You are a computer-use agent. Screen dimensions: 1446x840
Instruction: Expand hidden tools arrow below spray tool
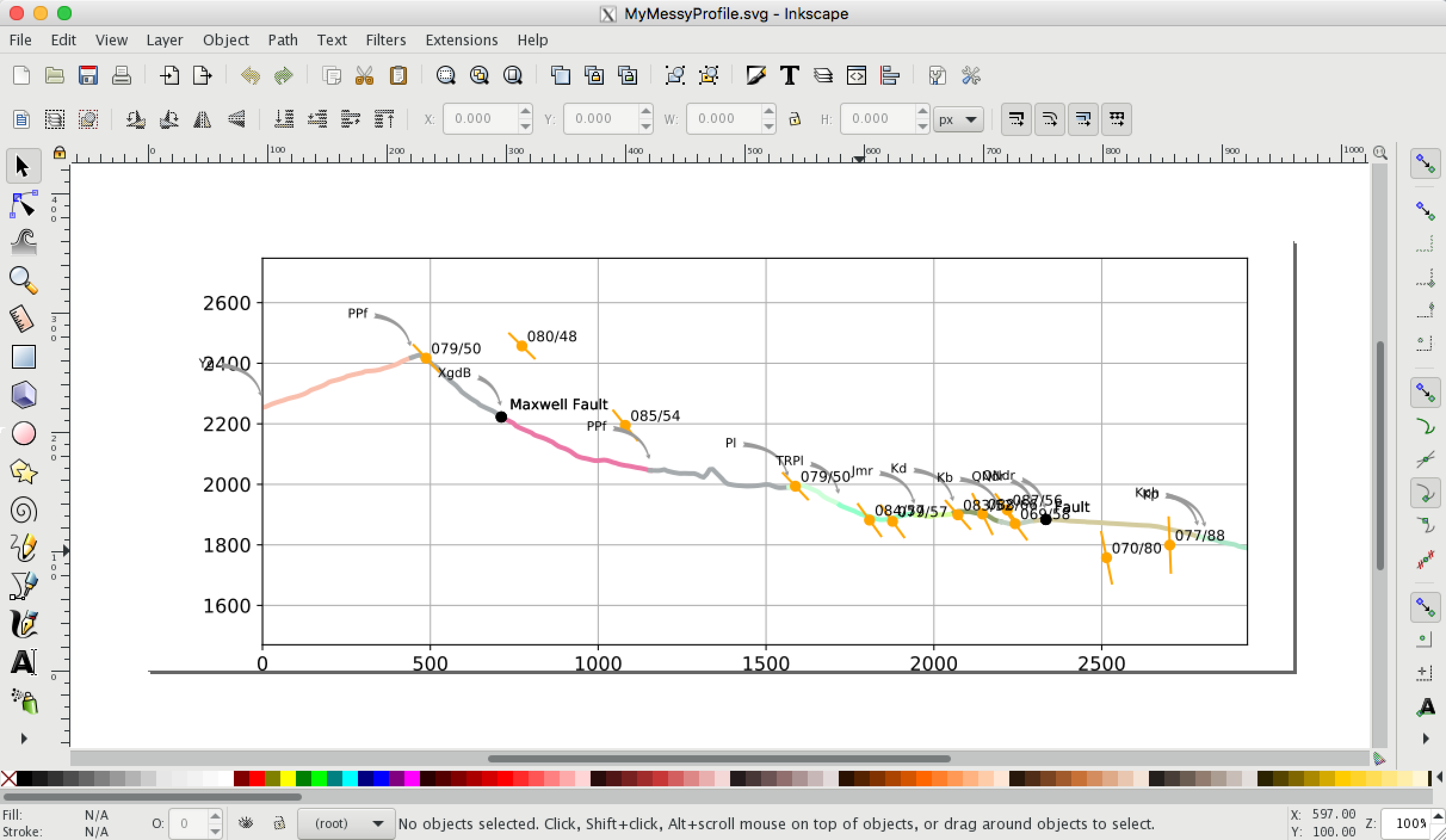point(24,739)
